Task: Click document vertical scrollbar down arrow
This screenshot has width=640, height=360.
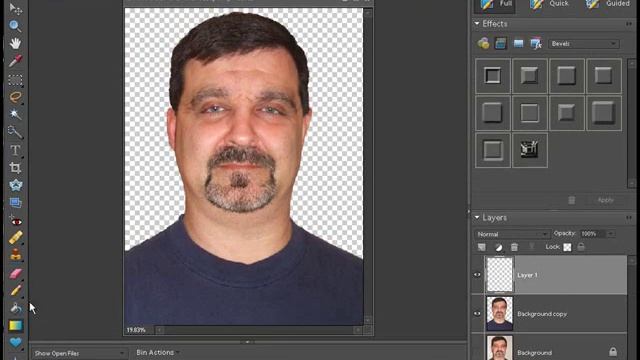Action: point(368,319)
